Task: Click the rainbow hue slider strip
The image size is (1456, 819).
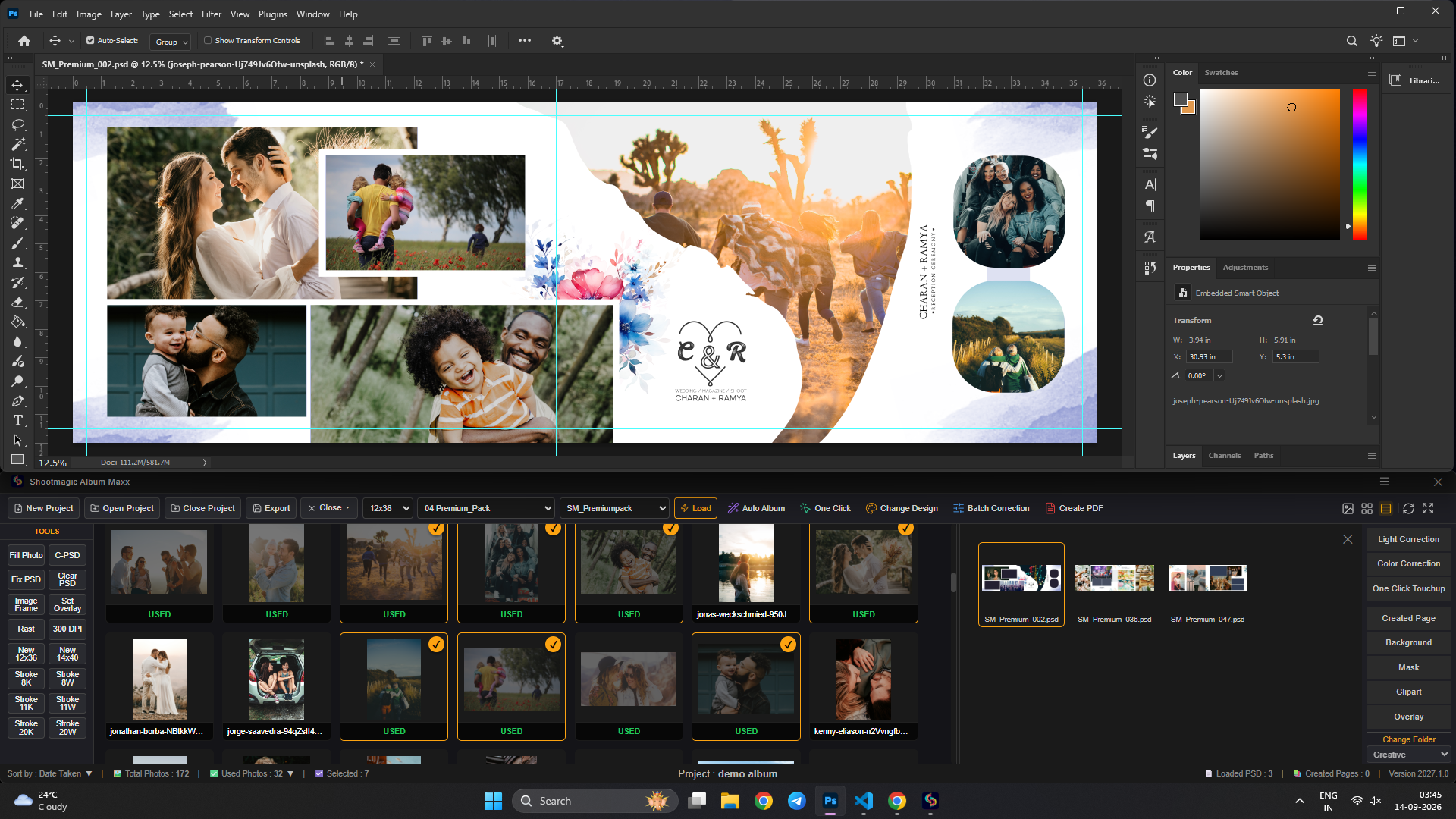Action: 1360,165
